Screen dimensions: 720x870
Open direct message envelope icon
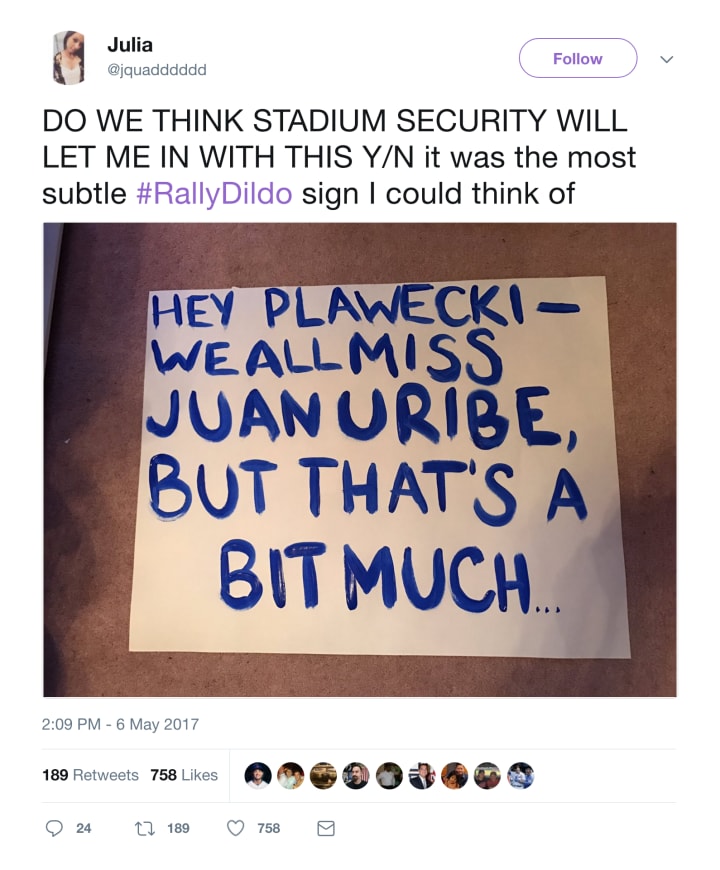[326, 829]
